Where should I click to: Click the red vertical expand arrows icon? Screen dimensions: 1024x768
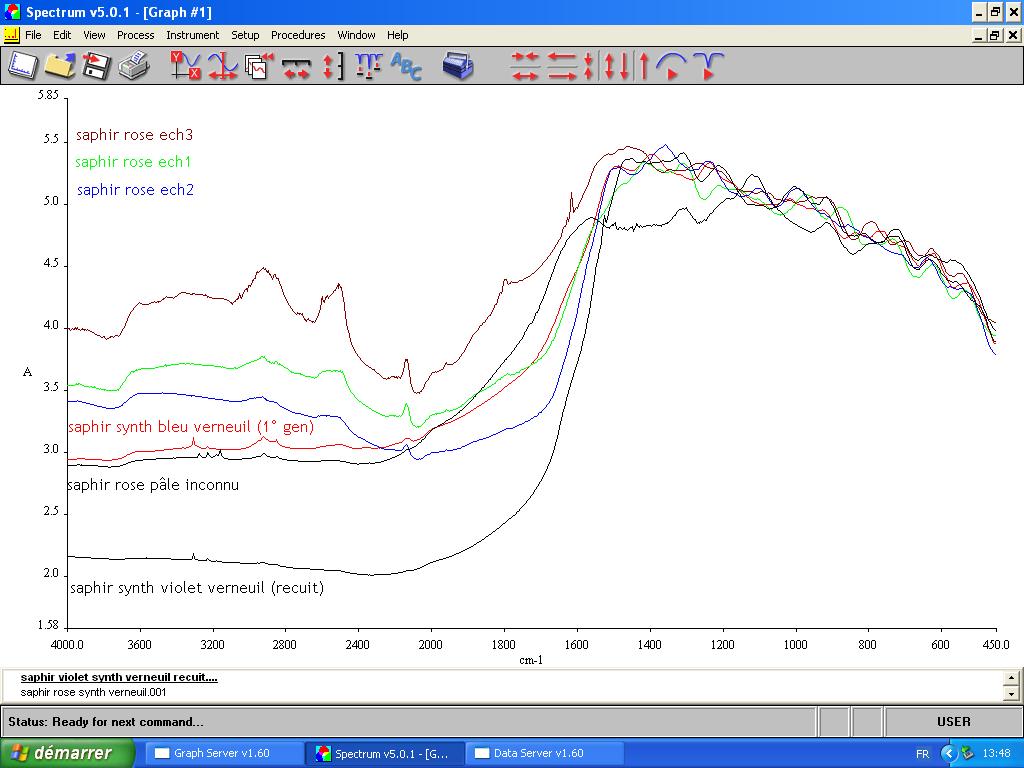pyautogui.click(x=332, y=66)
